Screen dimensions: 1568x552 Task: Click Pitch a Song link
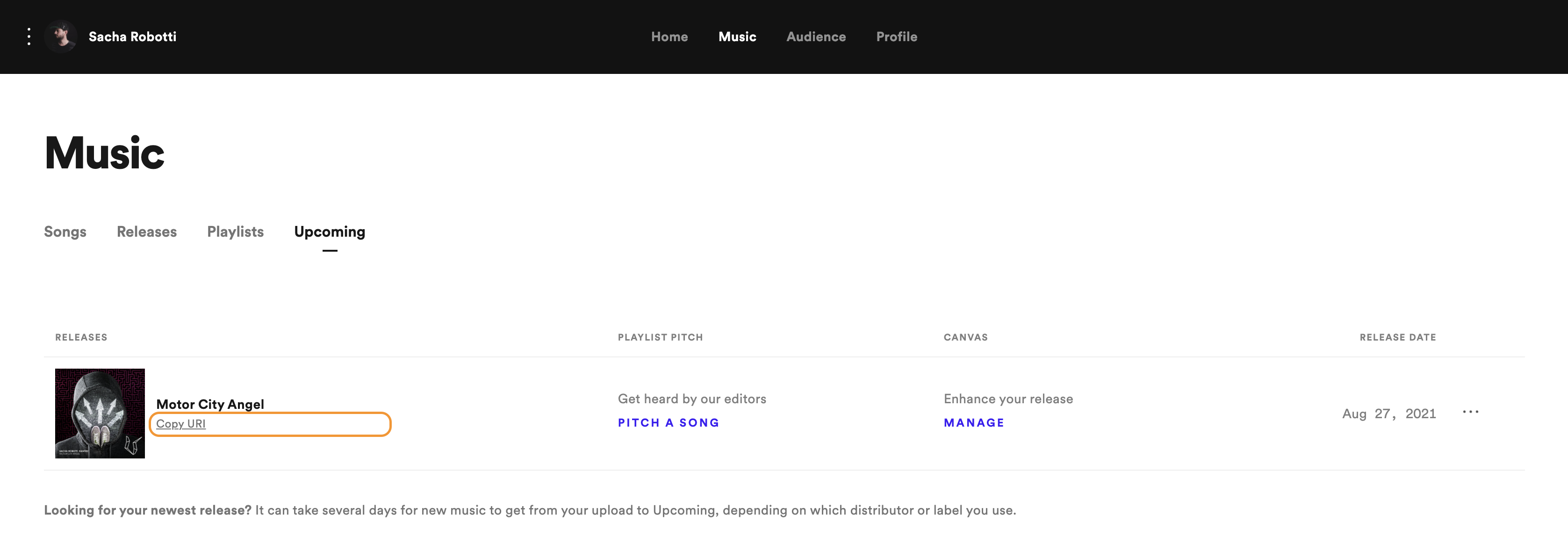(x=669, y=422)
